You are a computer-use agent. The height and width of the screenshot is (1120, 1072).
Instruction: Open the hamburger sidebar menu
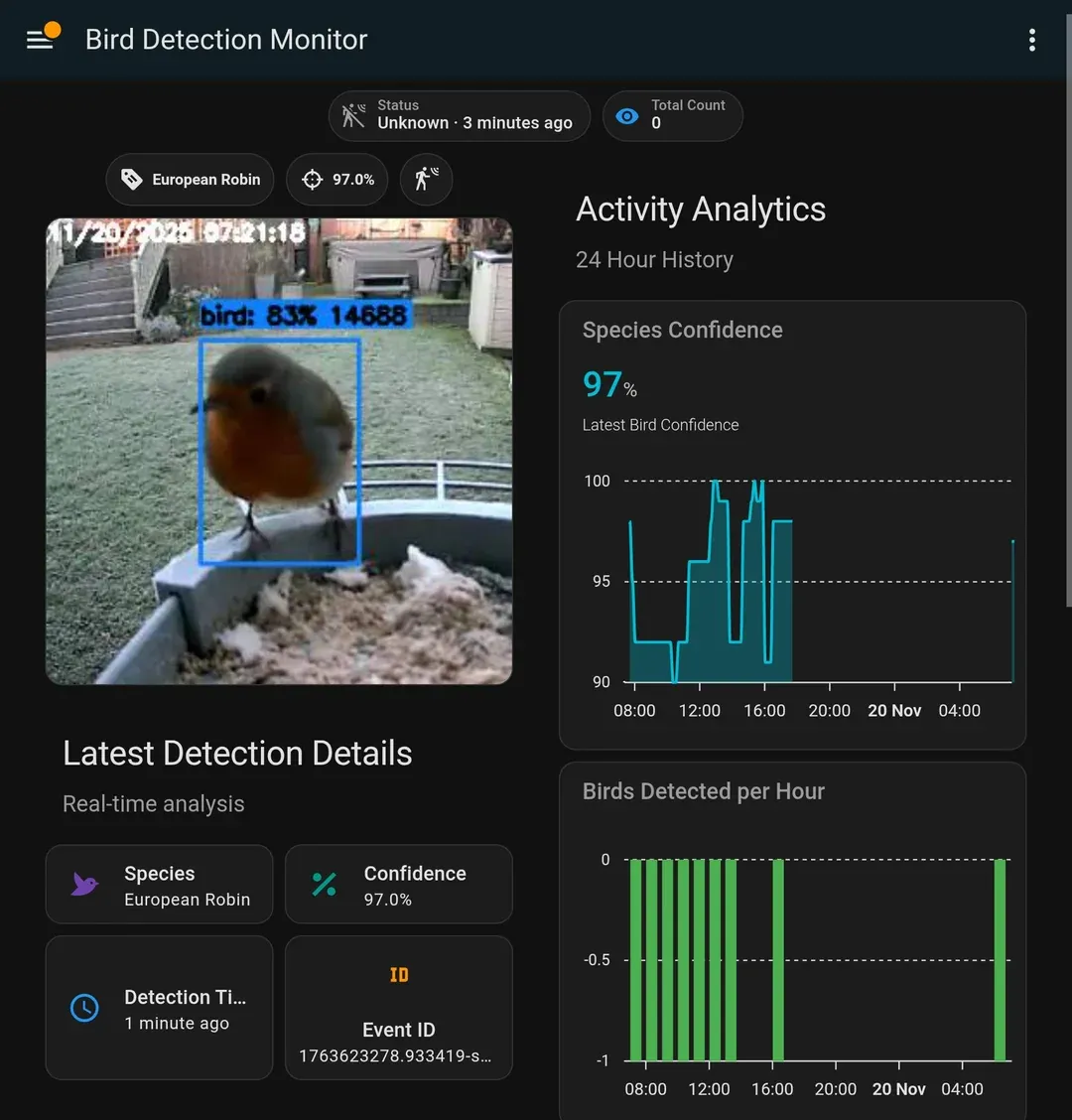click(40, 40)
